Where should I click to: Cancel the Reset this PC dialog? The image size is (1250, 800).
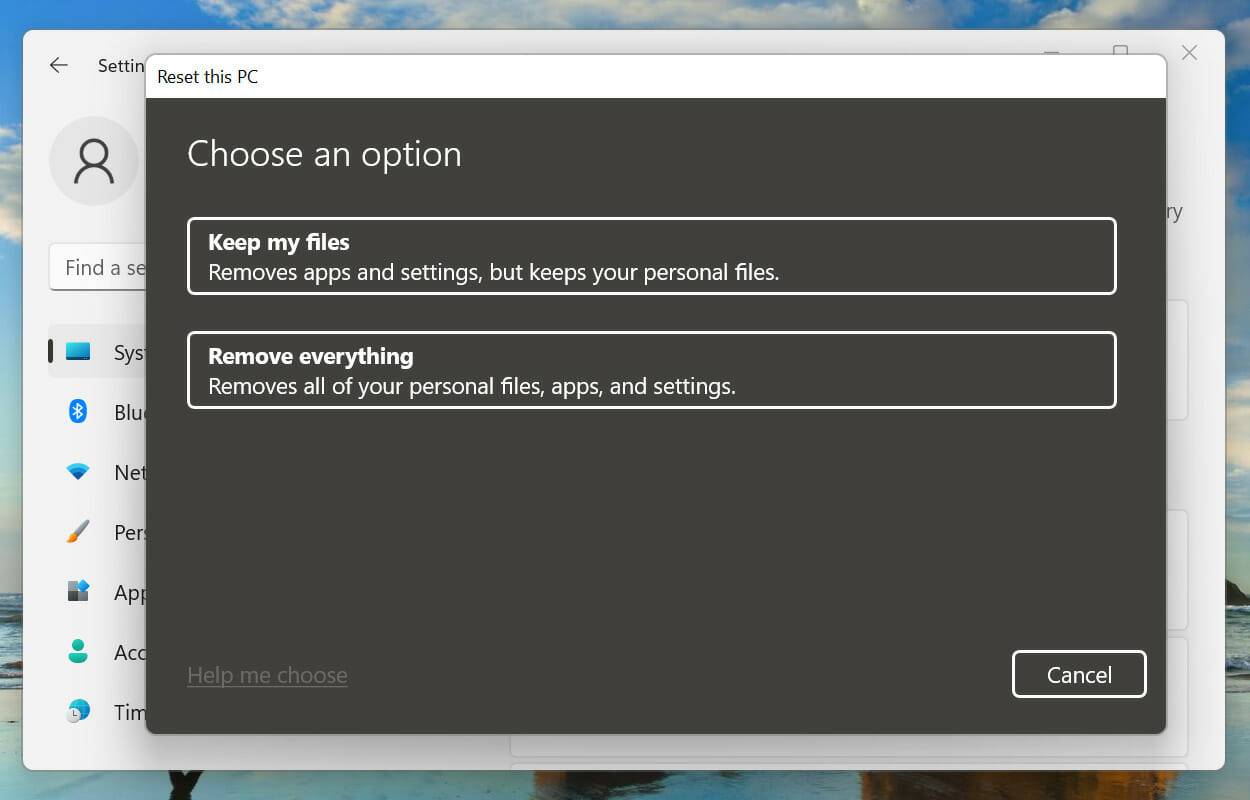point(1079,674)
